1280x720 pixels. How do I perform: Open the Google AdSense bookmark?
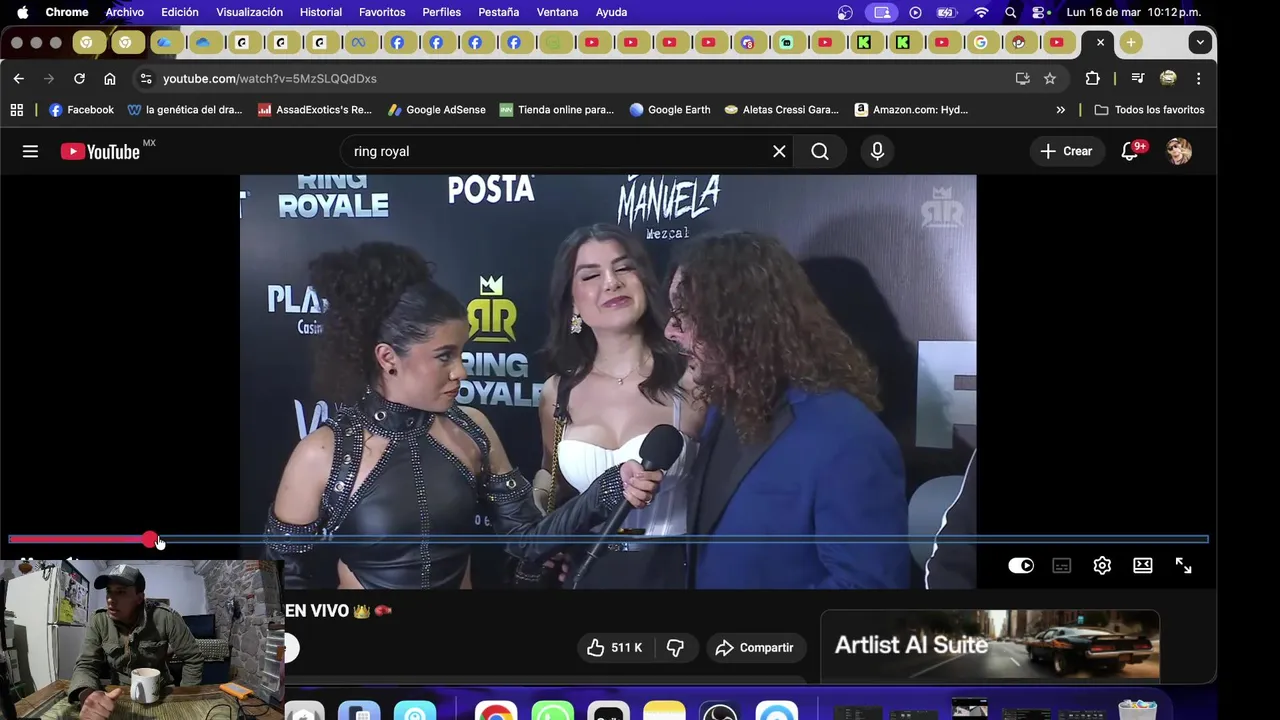pos(437,110)
